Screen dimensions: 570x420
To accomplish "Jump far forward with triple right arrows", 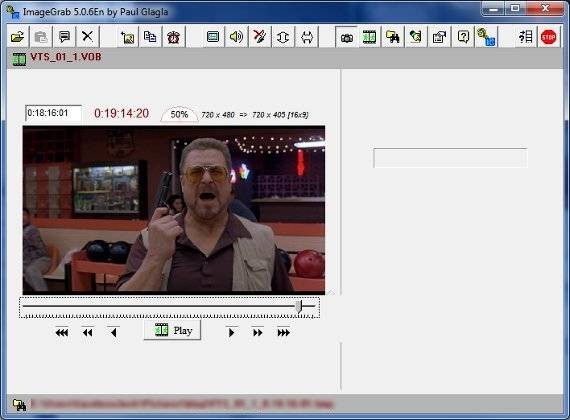I will 284,332.
